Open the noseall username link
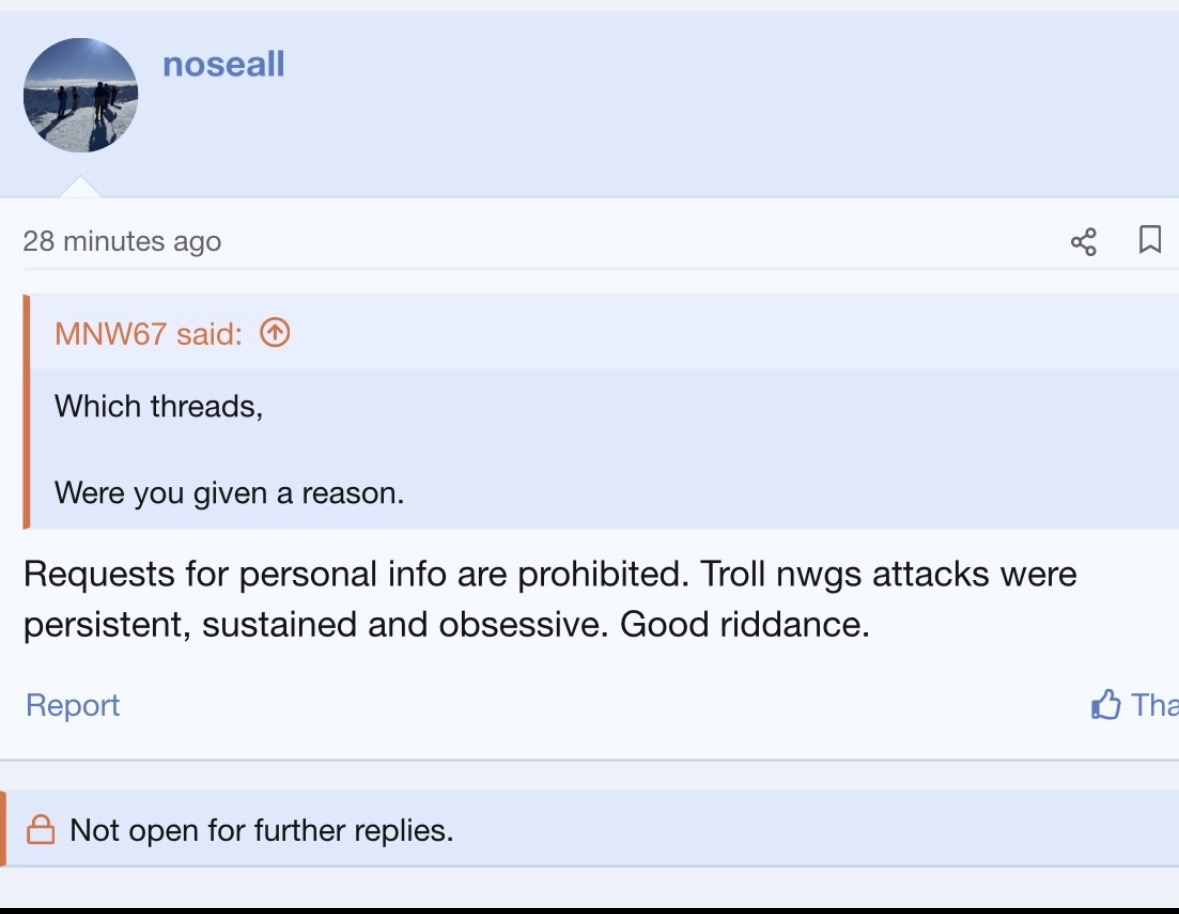This screenshot has height=914, width=1179. [223, 65]
